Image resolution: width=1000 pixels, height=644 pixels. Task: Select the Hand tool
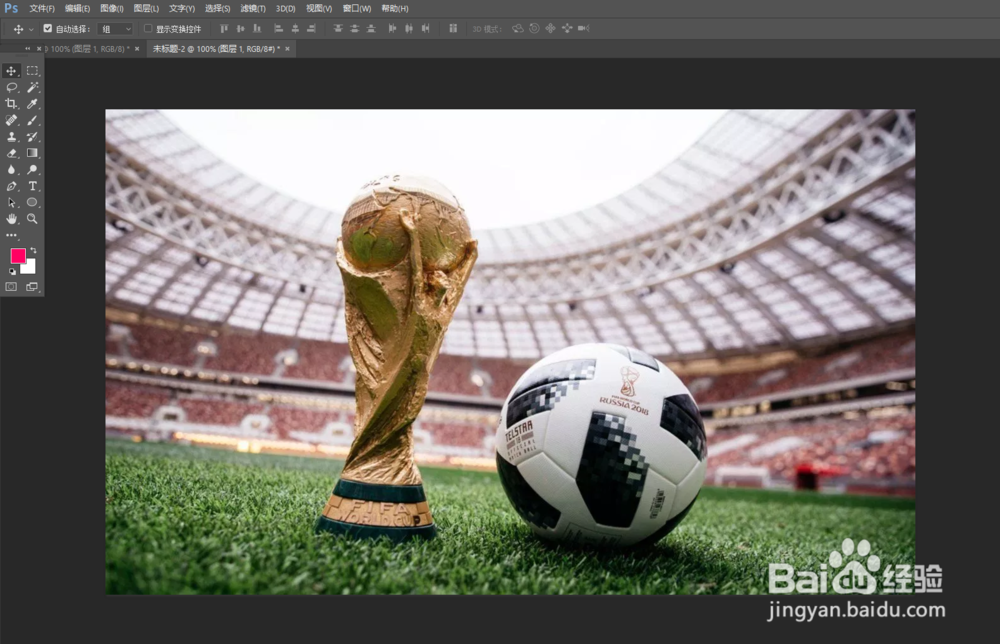tap(11, 219)
